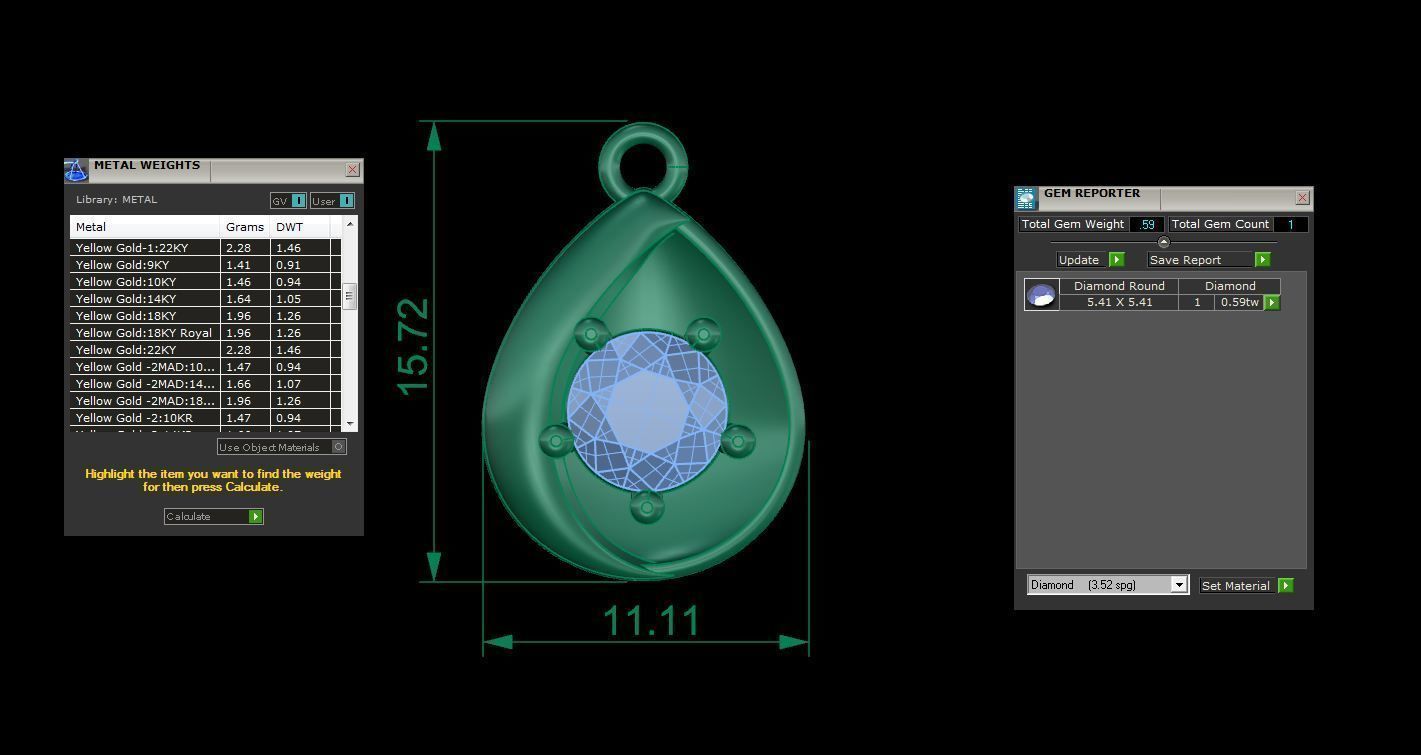Select the Yellow Gold -2MAD:14... row

[x=205, y=384]
